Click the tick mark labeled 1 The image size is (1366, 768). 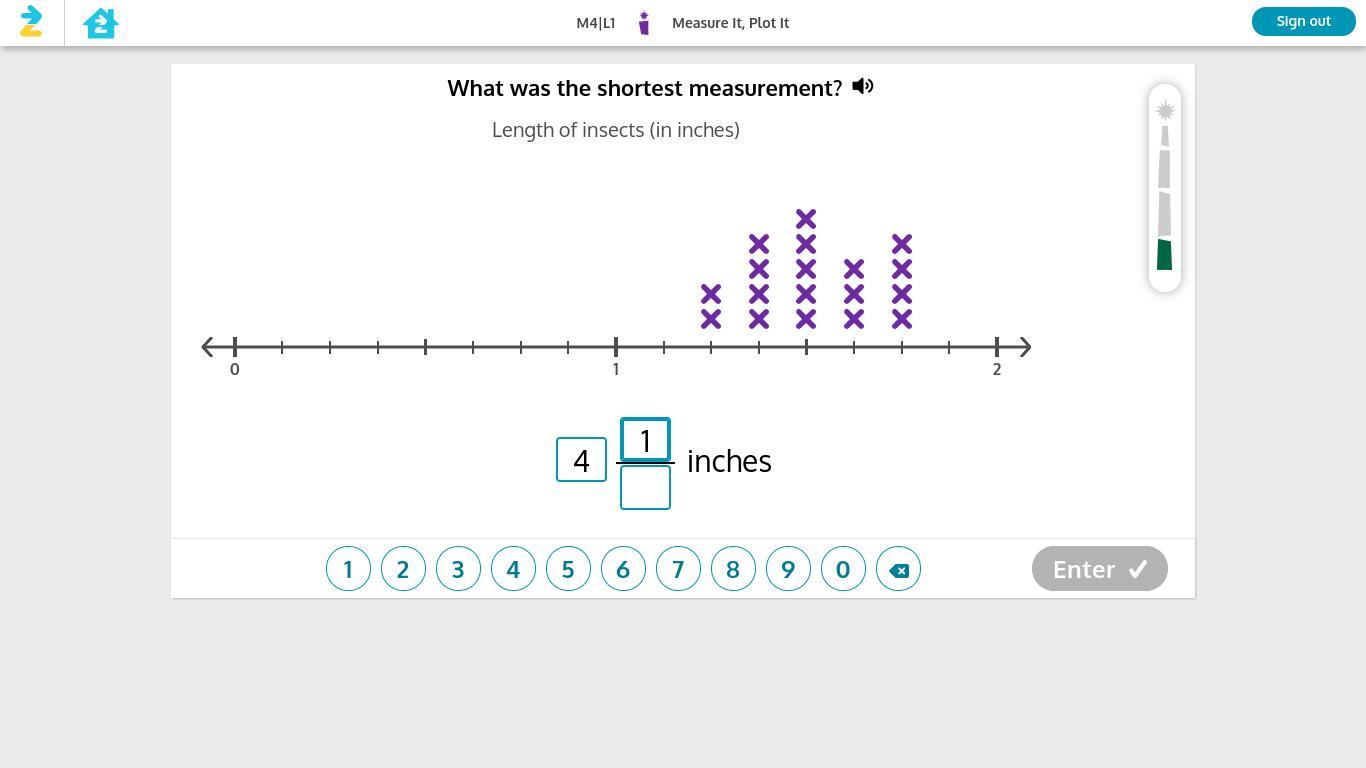(x=616, y=348)
